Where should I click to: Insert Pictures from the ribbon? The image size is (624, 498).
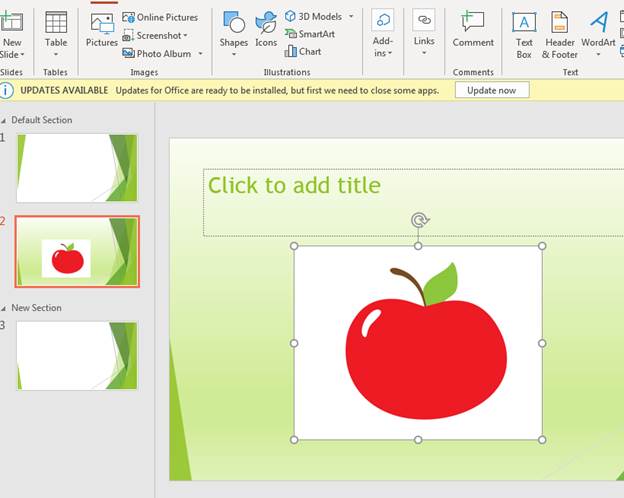101,30
